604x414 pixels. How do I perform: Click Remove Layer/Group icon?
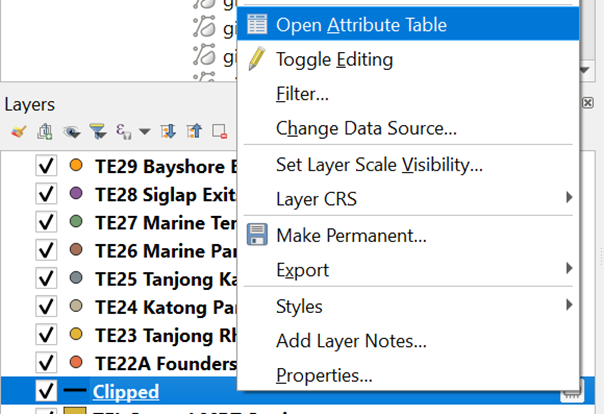pos(220,131)
